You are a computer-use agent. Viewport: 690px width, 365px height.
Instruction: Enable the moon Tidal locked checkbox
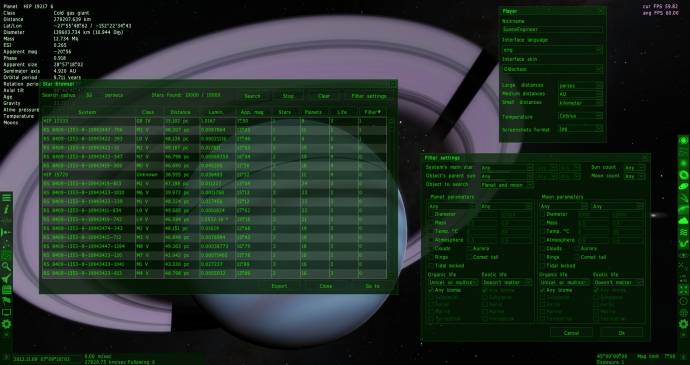[x=543, y=265]
